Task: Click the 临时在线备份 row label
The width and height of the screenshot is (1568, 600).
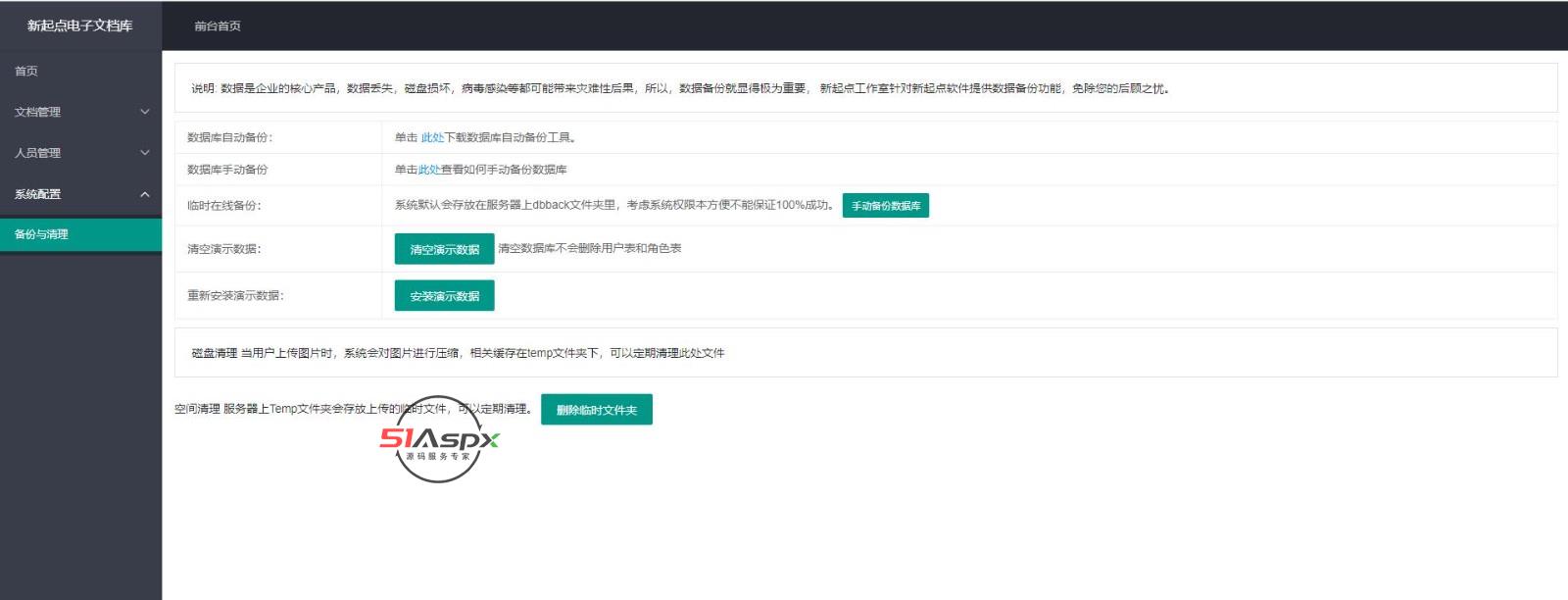Action: click(224, 206)
